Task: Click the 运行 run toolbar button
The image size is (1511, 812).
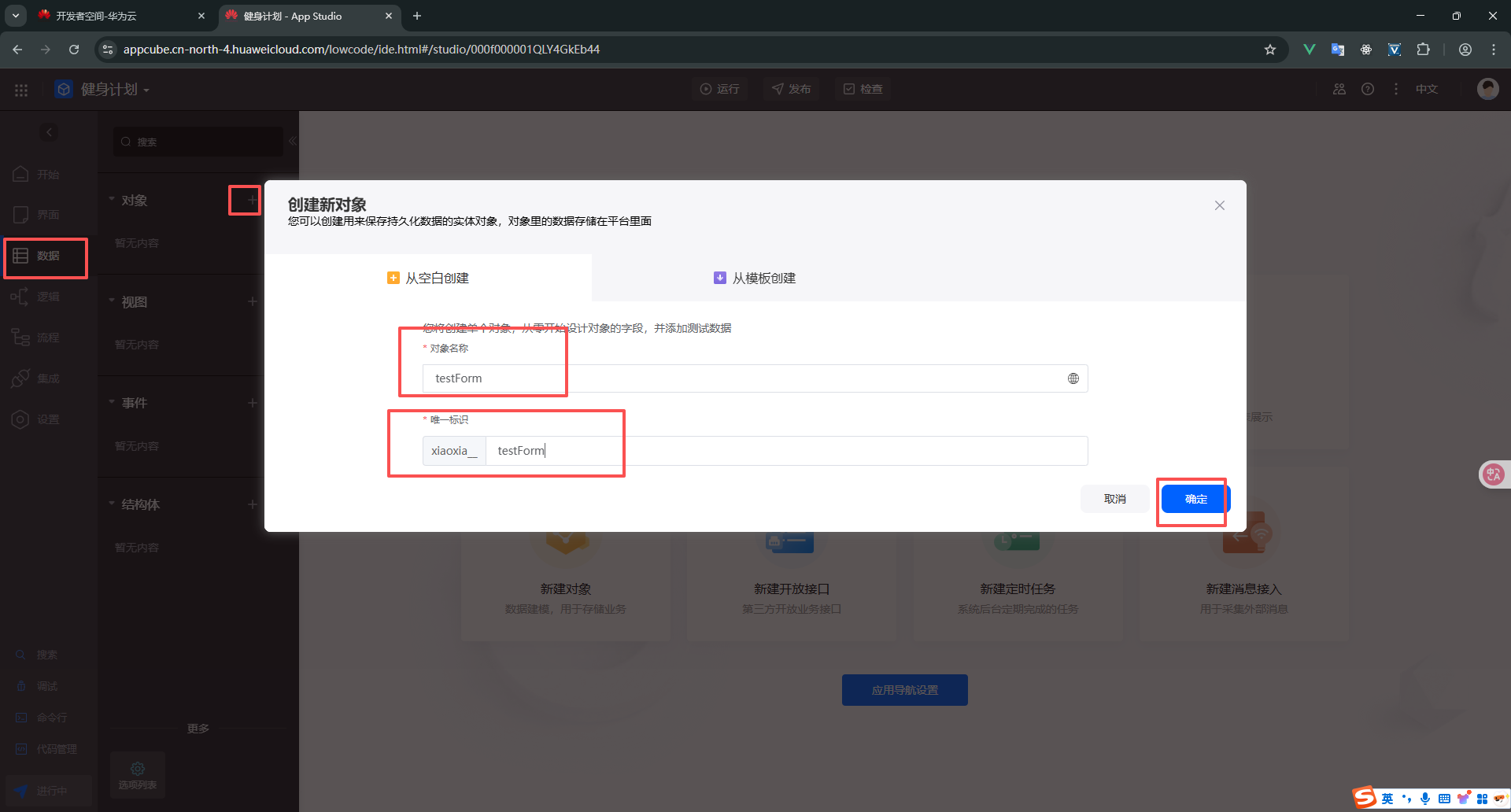Action: pyautogui.click(x=719, y=89)
